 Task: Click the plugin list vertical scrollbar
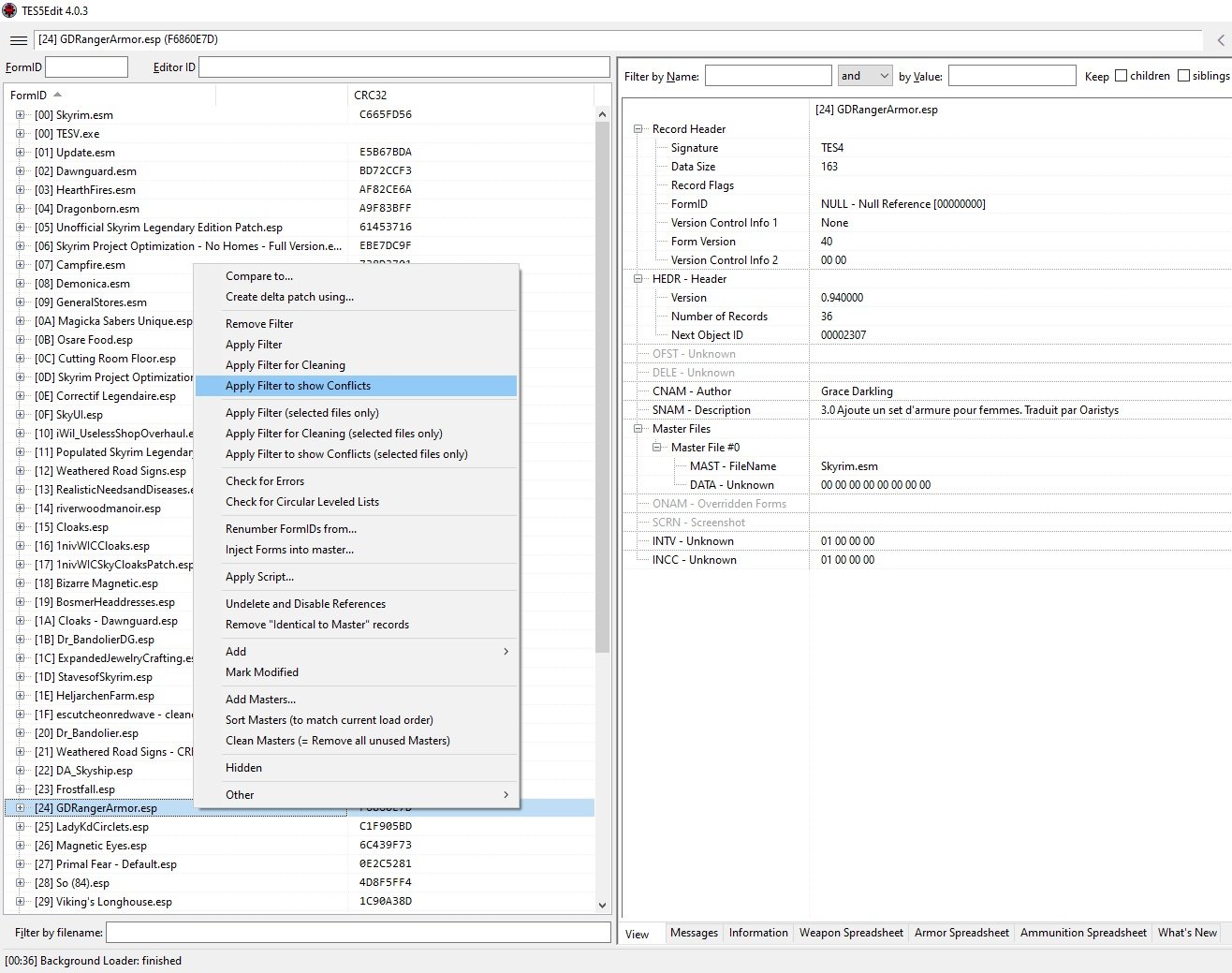click(602, 375)
